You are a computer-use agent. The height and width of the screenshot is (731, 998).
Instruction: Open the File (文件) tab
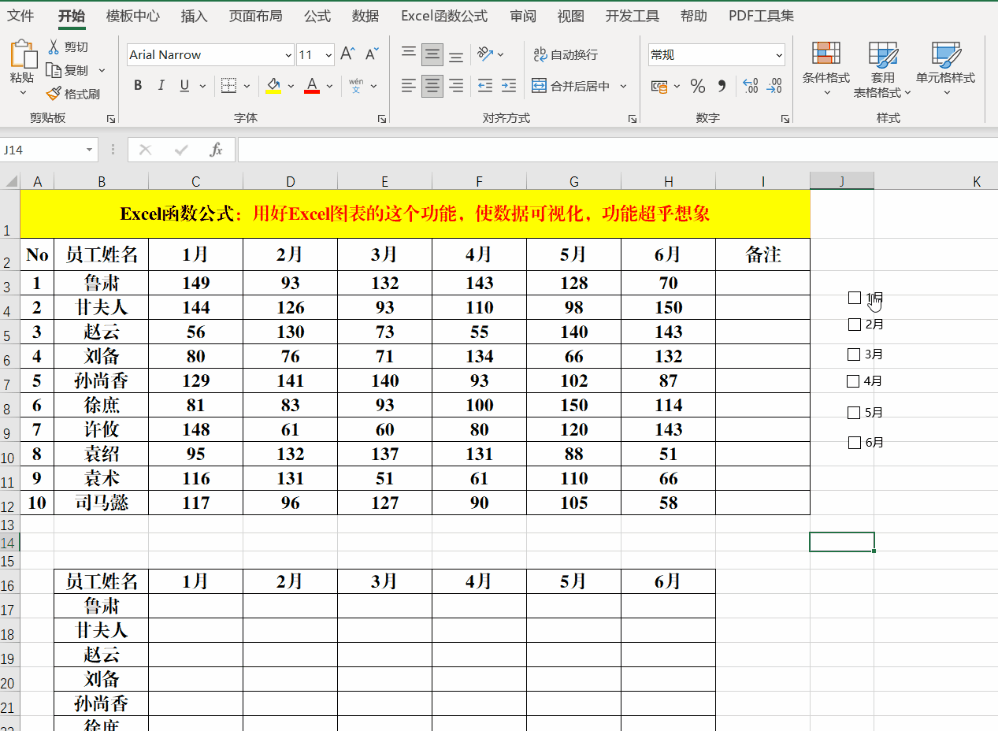[20, 16]
